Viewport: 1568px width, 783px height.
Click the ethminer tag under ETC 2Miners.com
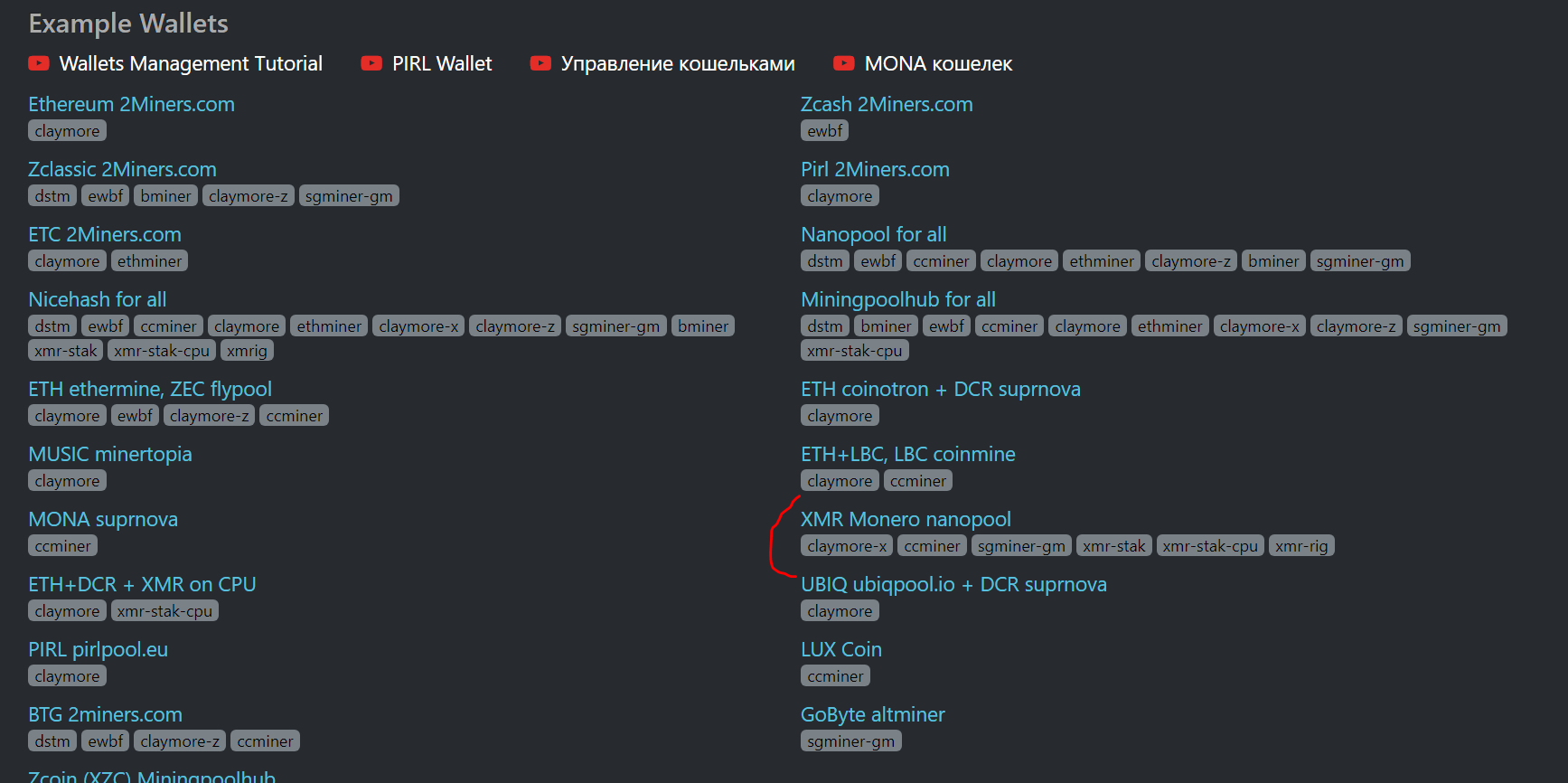[149, 260]
